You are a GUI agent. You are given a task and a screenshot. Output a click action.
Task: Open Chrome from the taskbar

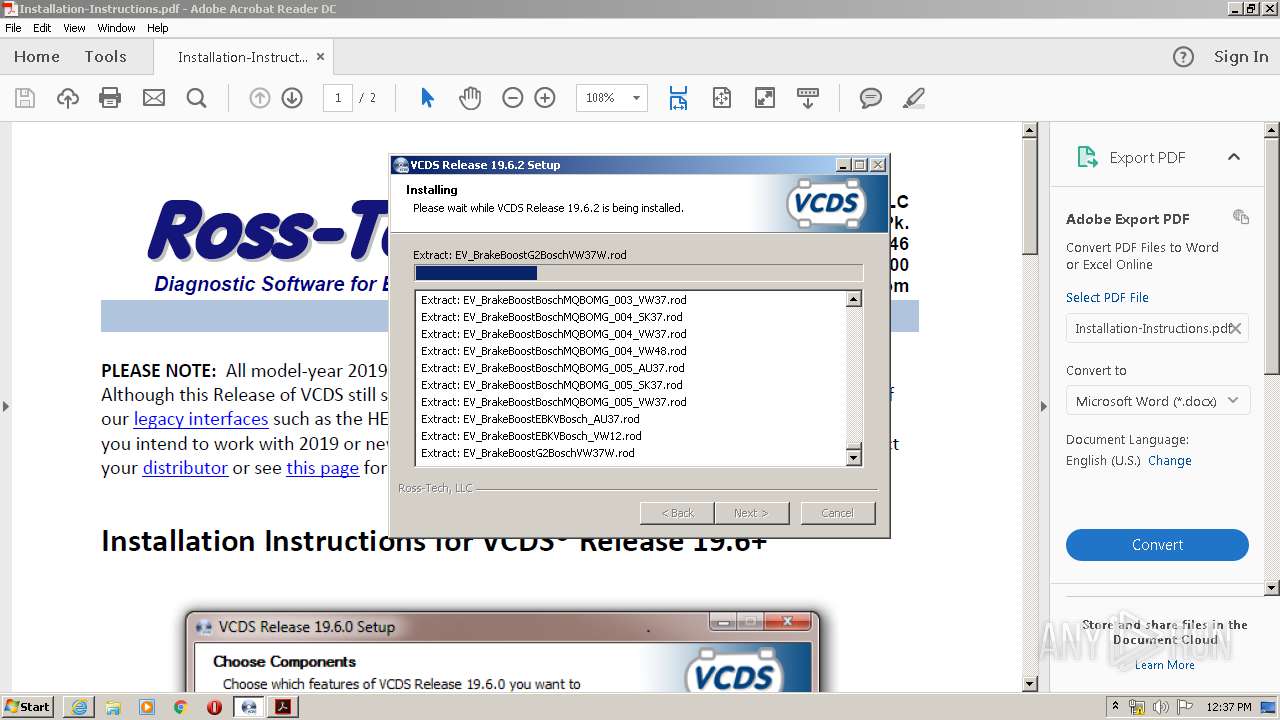(x=181, y=707)
